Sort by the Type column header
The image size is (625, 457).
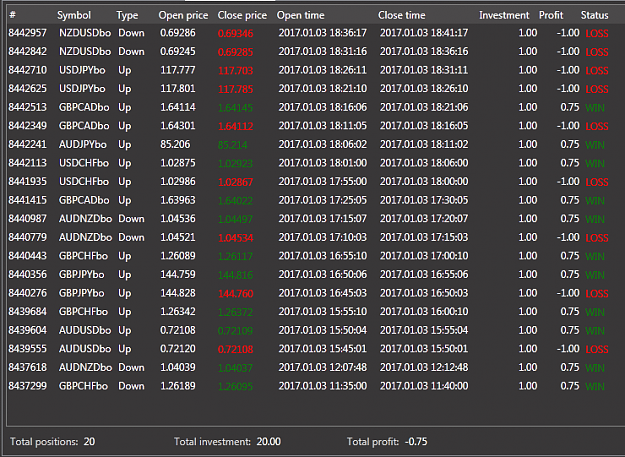tap(127, 15)
